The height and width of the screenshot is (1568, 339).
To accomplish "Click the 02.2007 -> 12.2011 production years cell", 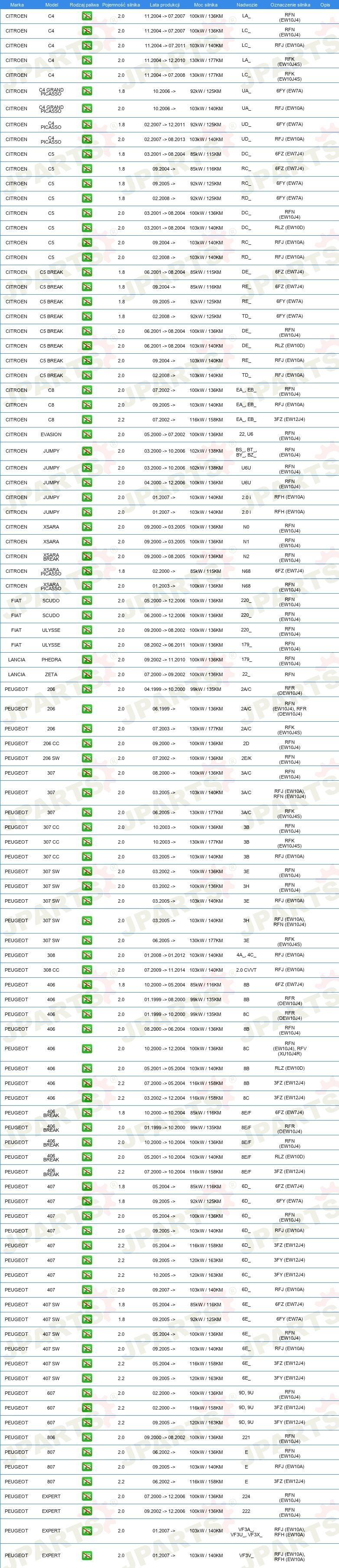I will (x=165, y=125).
